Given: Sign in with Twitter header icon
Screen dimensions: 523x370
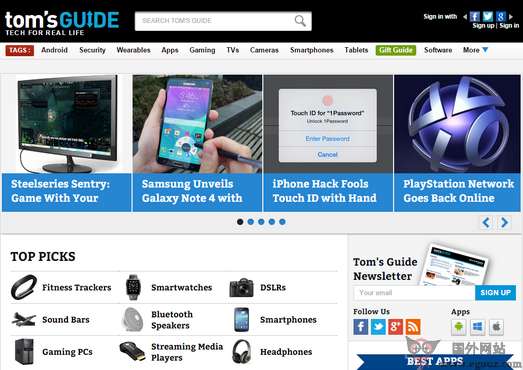Looking at the screenshot, I should click(x=487, y=16).
